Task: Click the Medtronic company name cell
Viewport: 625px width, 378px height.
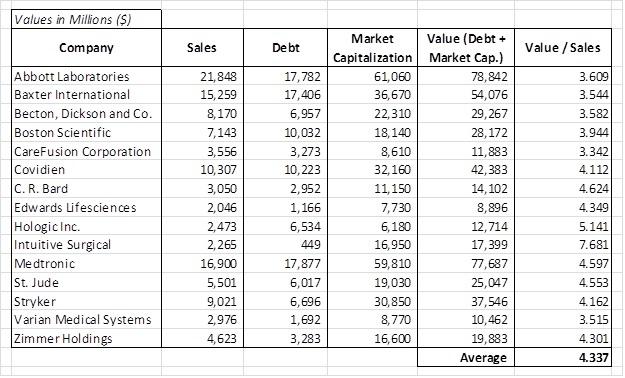Action: 86,264
